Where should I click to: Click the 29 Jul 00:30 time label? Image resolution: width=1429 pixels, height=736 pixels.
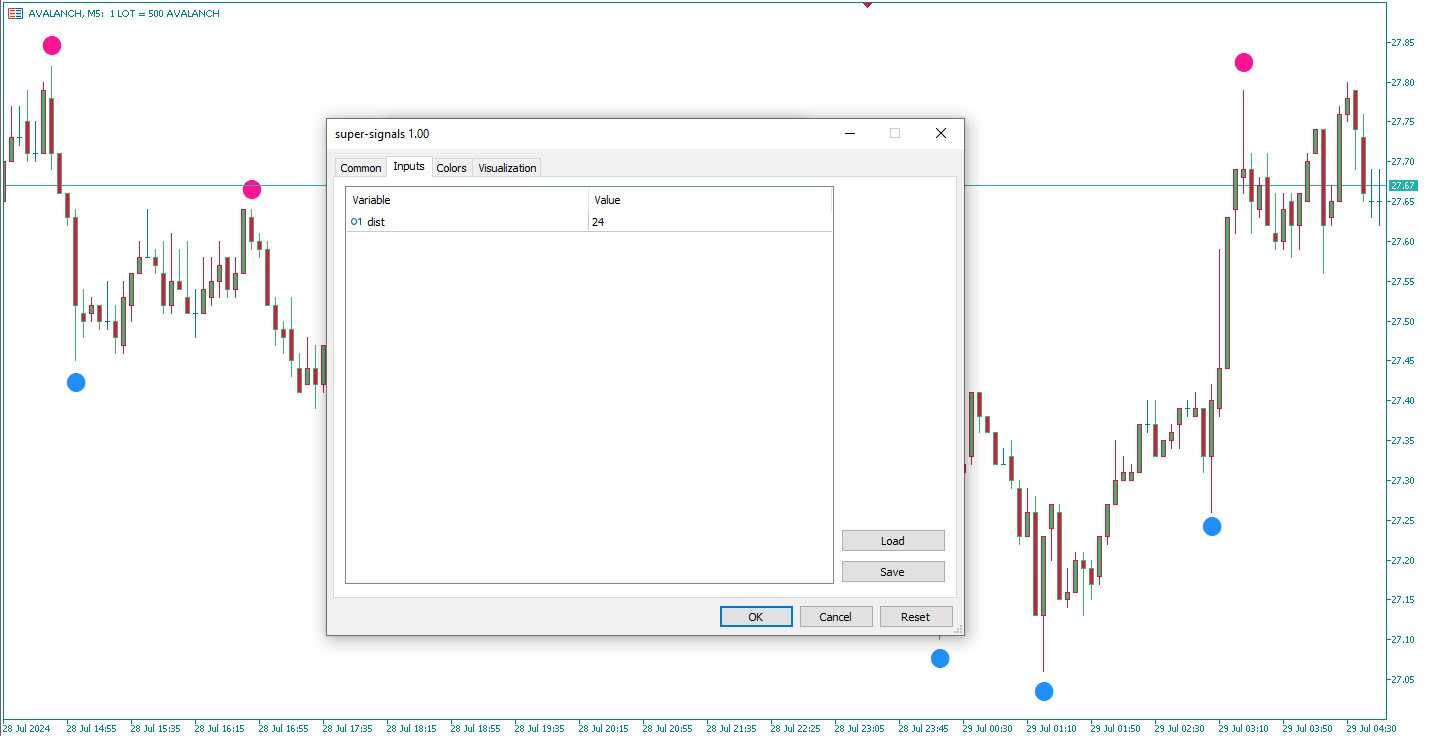tap(987, 728)
